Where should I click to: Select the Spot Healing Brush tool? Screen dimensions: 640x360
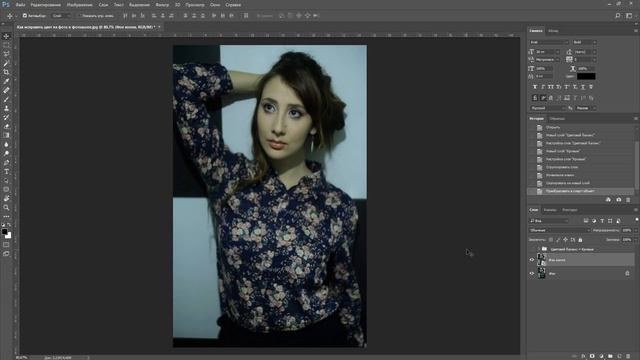6,90
